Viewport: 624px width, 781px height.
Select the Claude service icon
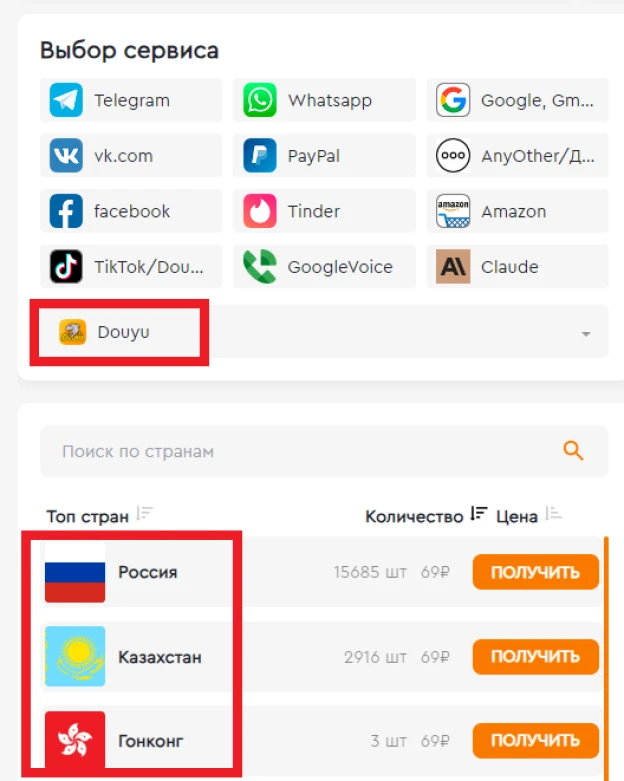pos(453,266)
